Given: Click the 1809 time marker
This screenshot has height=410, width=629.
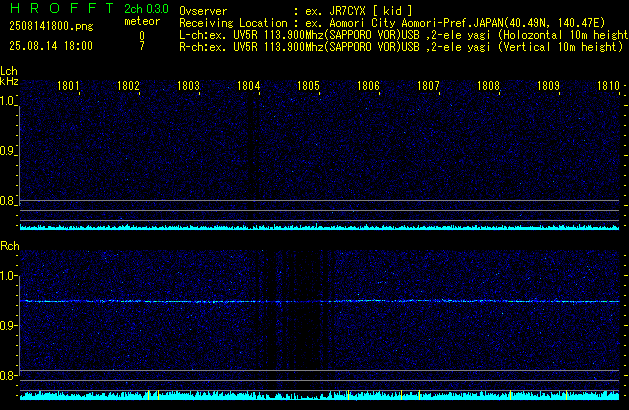Looking at the screenshot, I should 548,86.
